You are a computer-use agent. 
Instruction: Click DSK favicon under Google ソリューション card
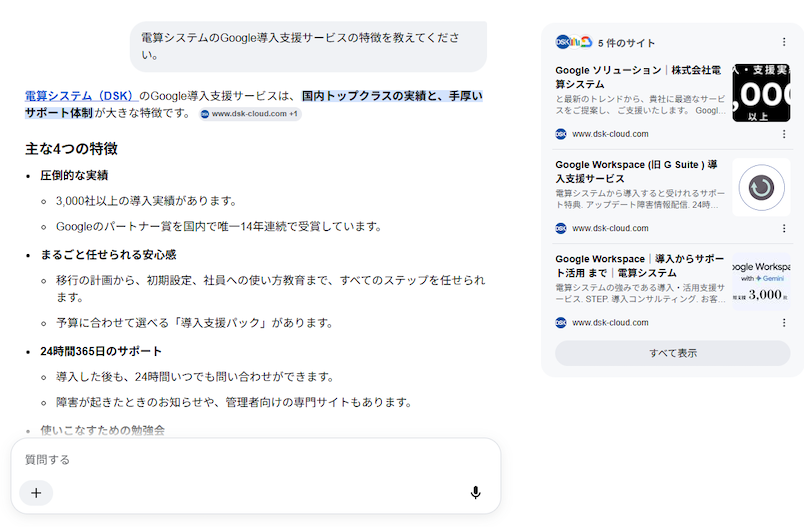pyautogui.click(x=561, y=134)
